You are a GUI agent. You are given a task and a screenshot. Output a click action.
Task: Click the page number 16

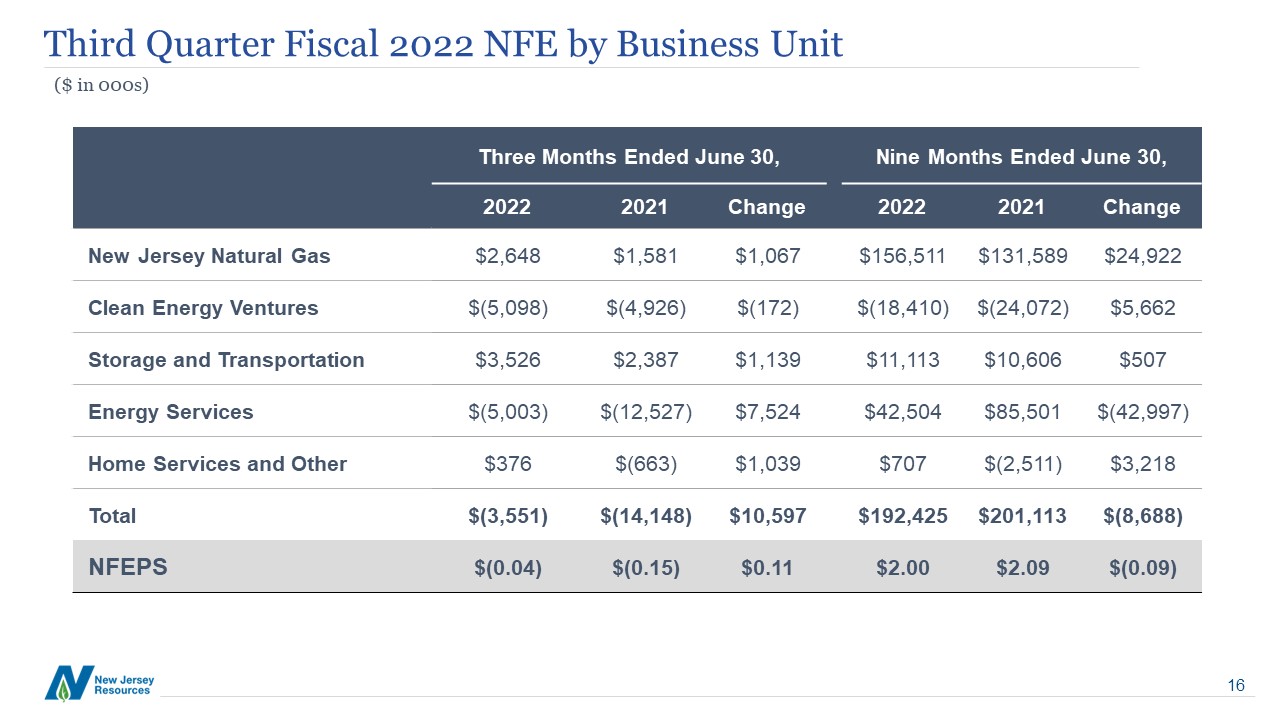[1236, 685]
